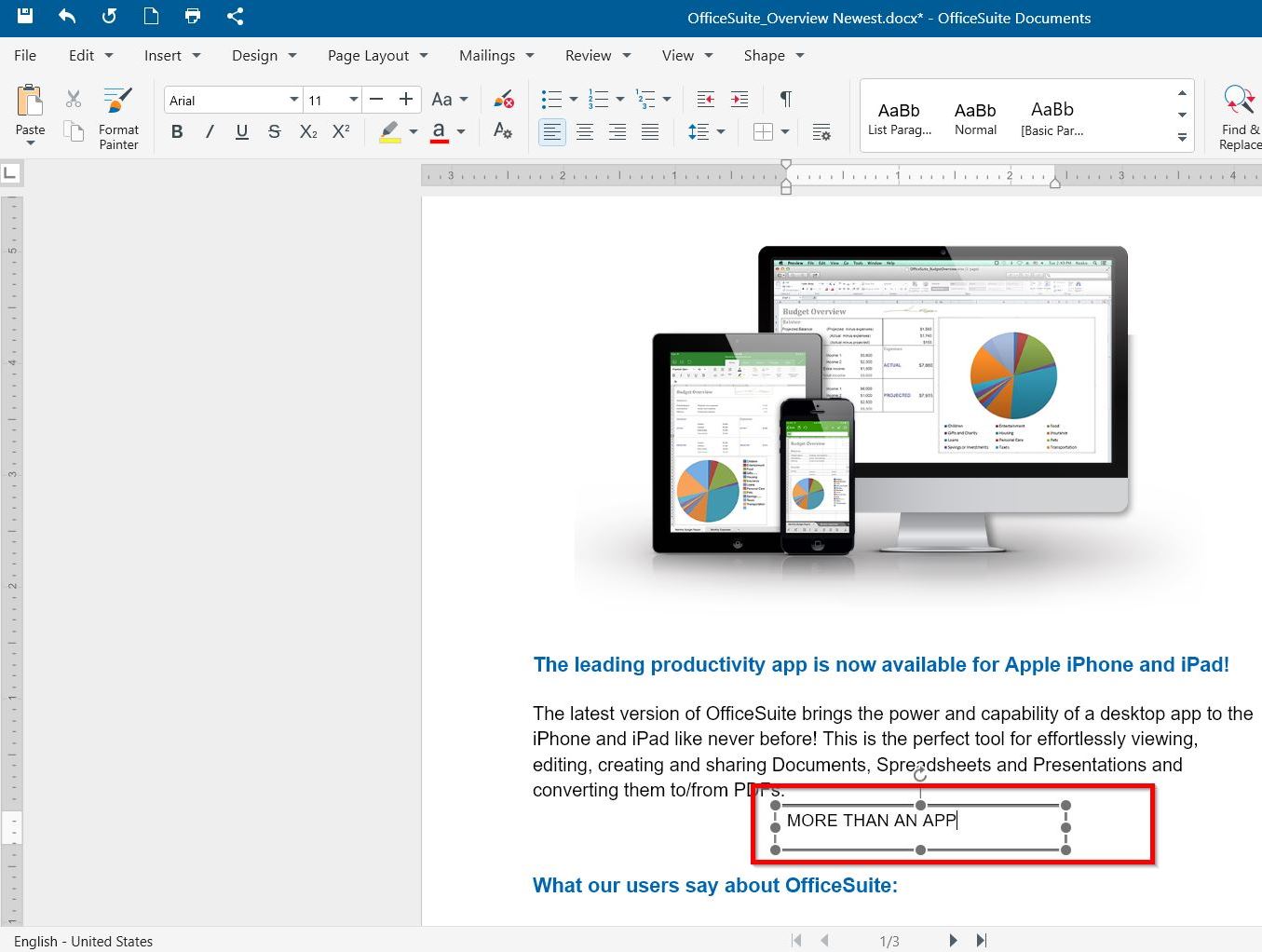Open the Review menu
Viewport: 1262px width, 952px height.
pyautogui.click(x=598, y=55)
